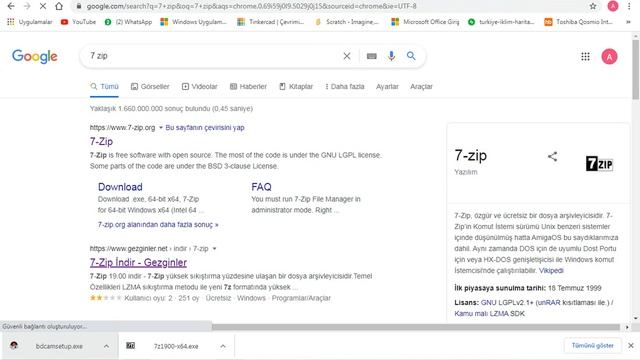Click the result count text Yaklaşık 1.660.000.000

[x=171, y=109]
